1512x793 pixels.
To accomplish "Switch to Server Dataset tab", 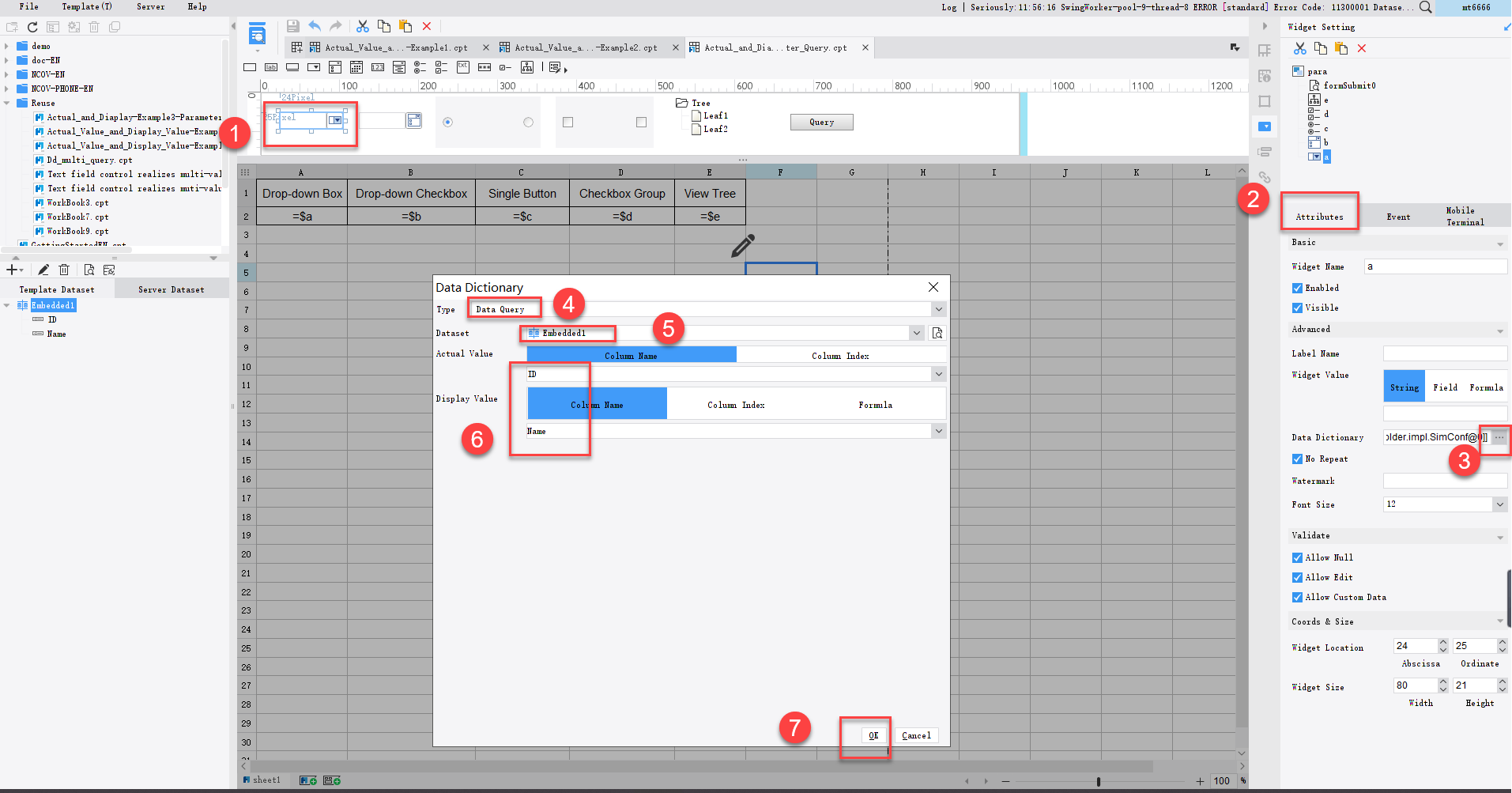I will click(172, 289).
